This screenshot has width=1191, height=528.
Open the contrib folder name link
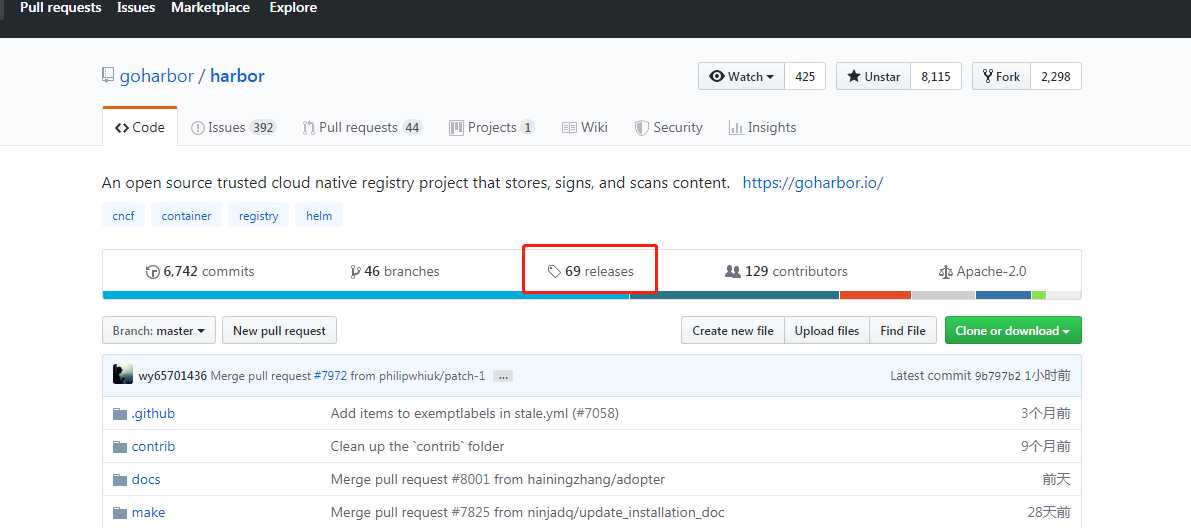click(x=153, y=447)
